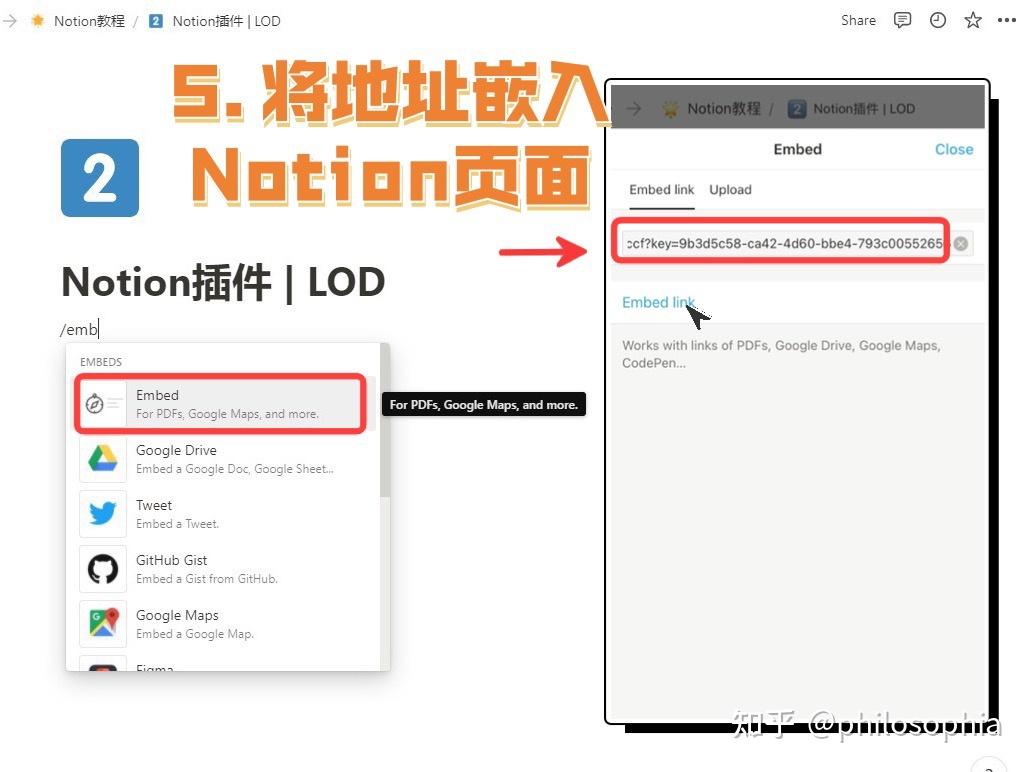Select the Tweet embed icon
1029x772 pixels.
(x=101, y=513)
